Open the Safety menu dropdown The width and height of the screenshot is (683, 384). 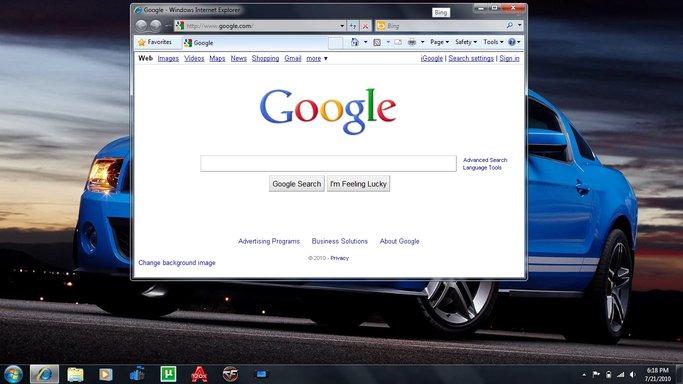(x=466, y=42)
